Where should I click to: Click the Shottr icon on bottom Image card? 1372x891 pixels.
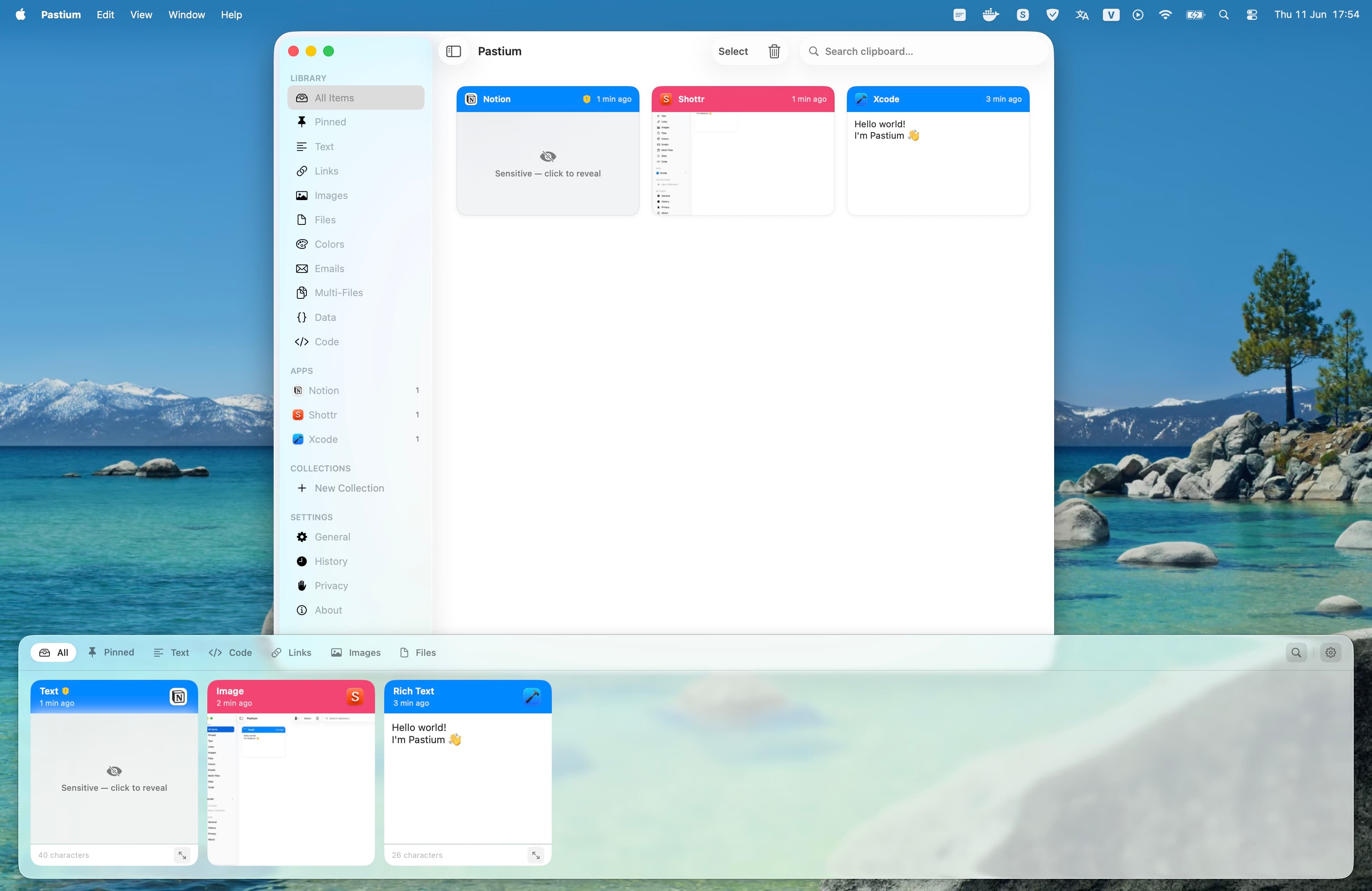pos(355,697)
